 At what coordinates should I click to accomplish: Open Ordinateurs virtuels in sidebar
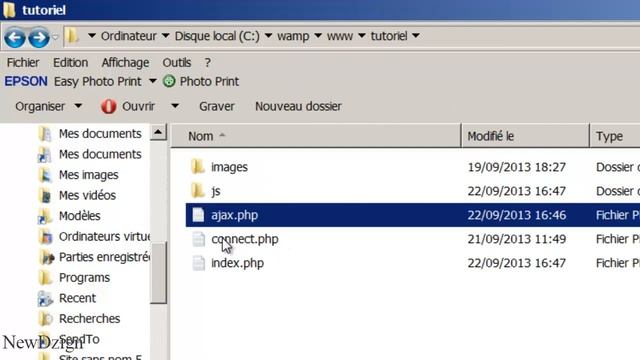click(104, 236)
